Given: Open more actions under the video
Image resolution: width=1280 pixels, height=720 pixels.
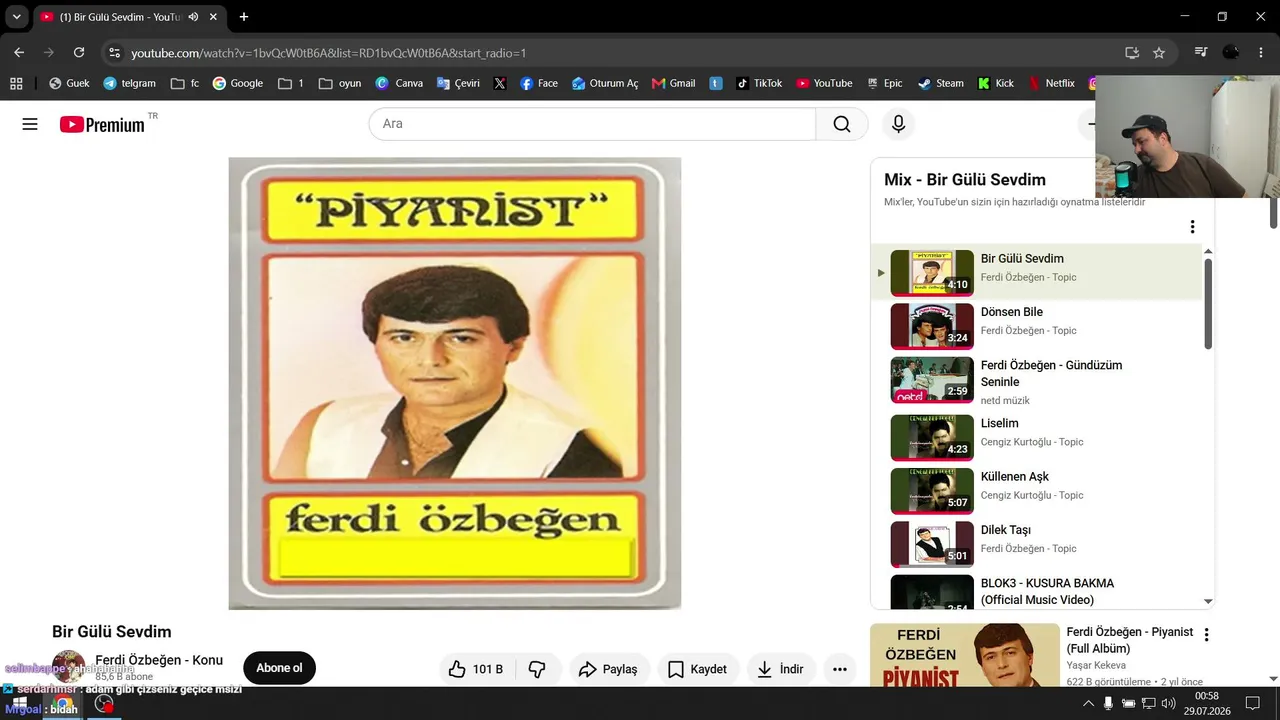Looking at the screenshot, I should coord(840,669).
